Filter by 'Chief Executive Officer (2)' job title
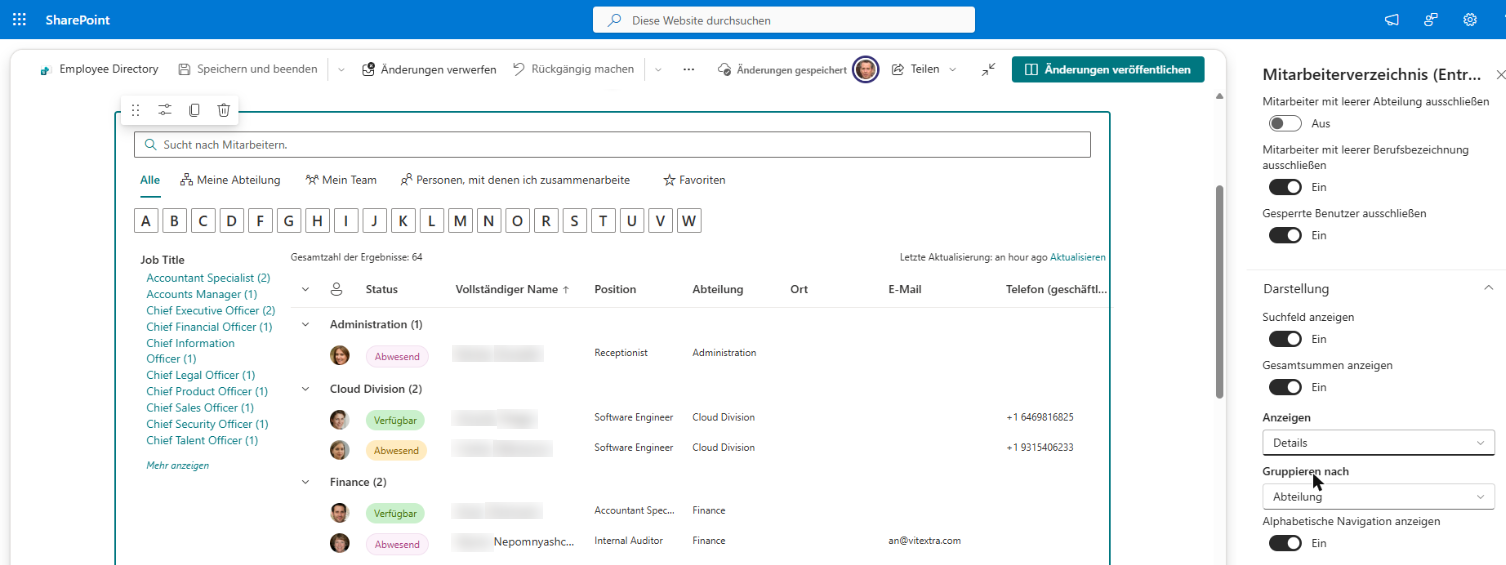Viewport: 1506px width, 565px height. pyautogui.click(x=210, y=310)
